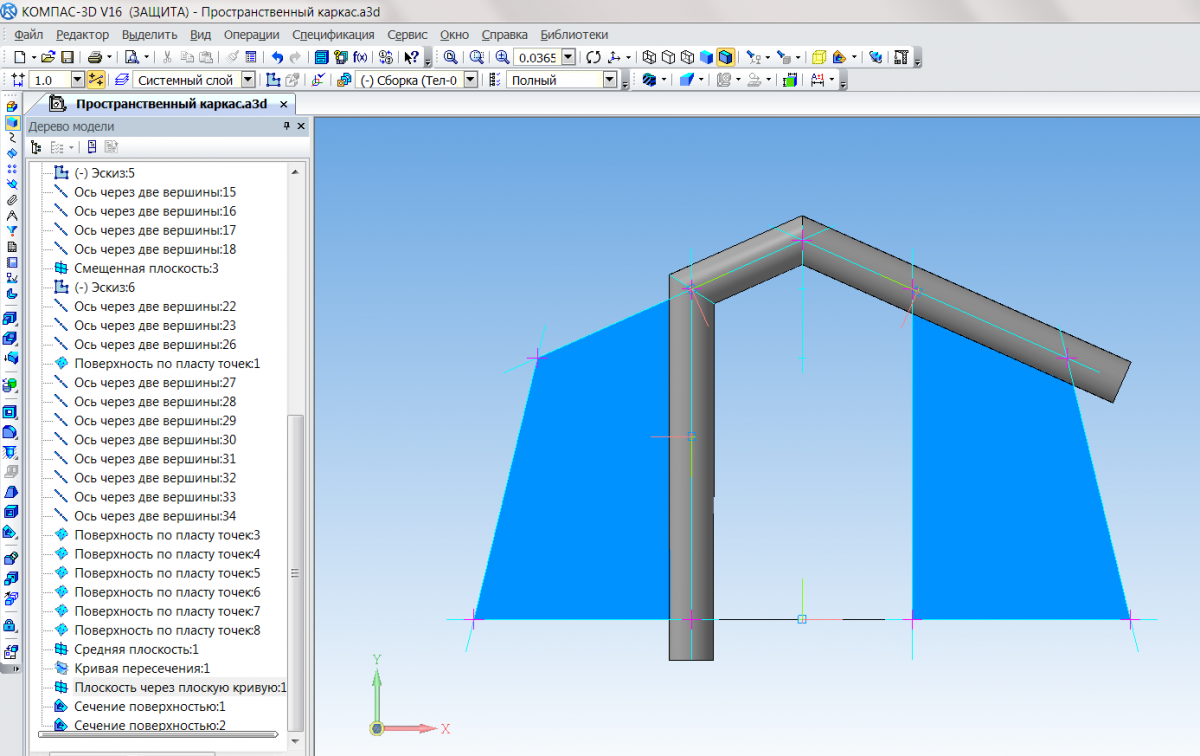Click the zoom-in magnifier icon
This screenshot has height=756, width=1200.
[502, 57]
